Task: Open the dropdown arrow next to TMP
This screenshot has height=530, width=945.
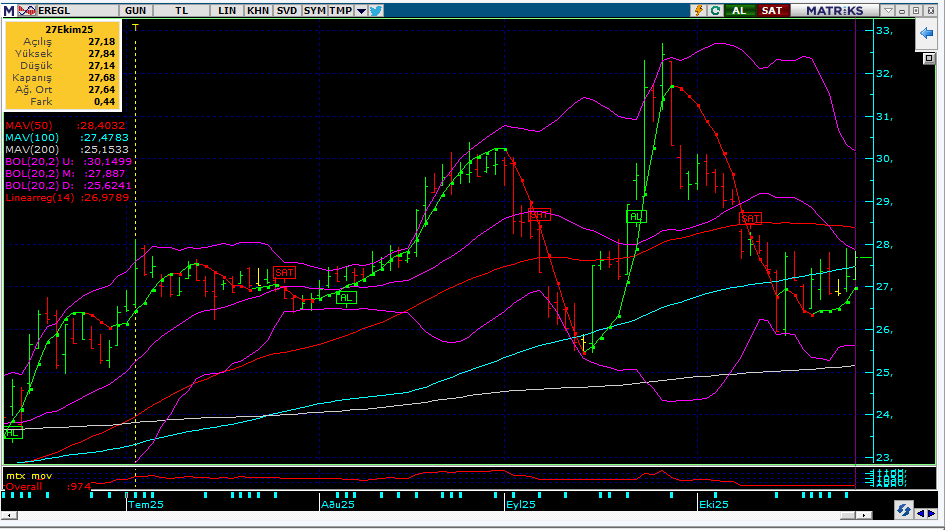Action: 360,10
